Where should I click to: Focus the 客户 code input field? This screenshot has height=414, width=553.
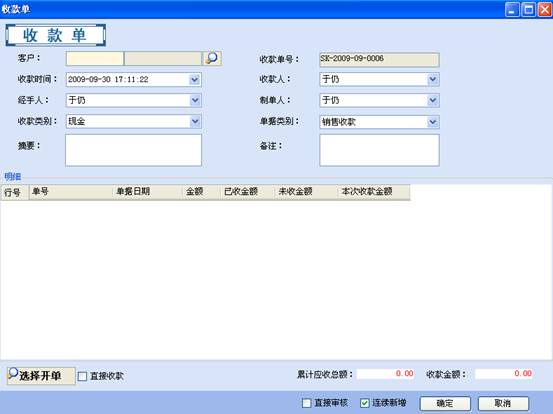coord(95,59)
